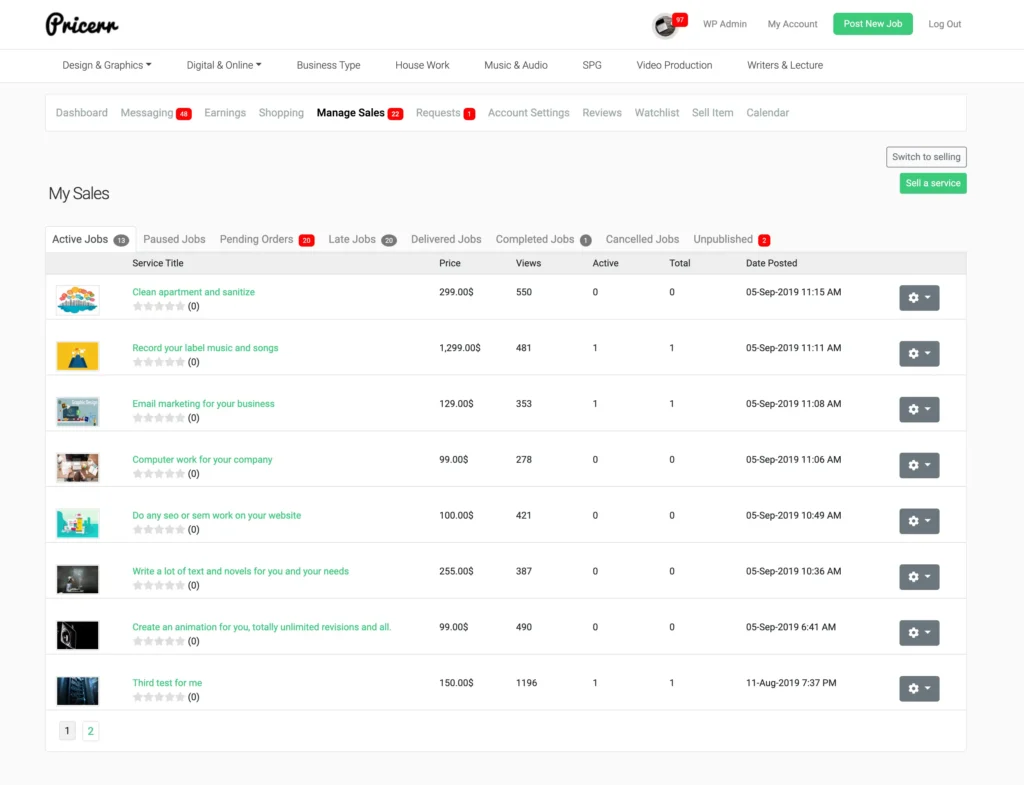
Task: Open gear menu for Clean apartment and sanitize
Action: tap(919, 298)
